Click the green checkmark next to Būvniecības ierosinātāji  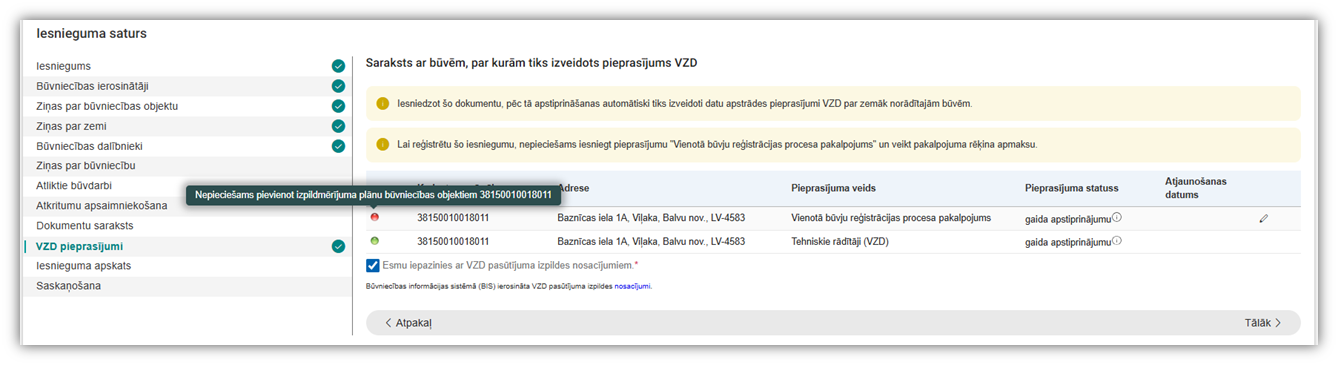338,86
